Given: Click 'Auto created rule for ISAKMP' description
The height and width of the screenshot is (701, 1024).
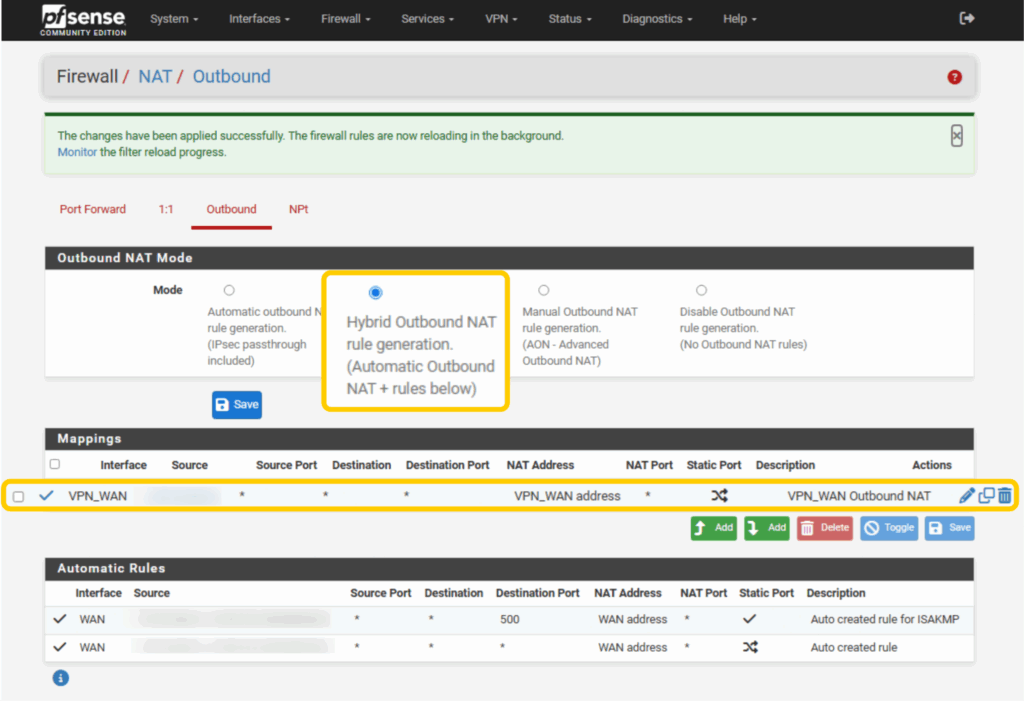Looking at the screenshot, I should point(884,619).
